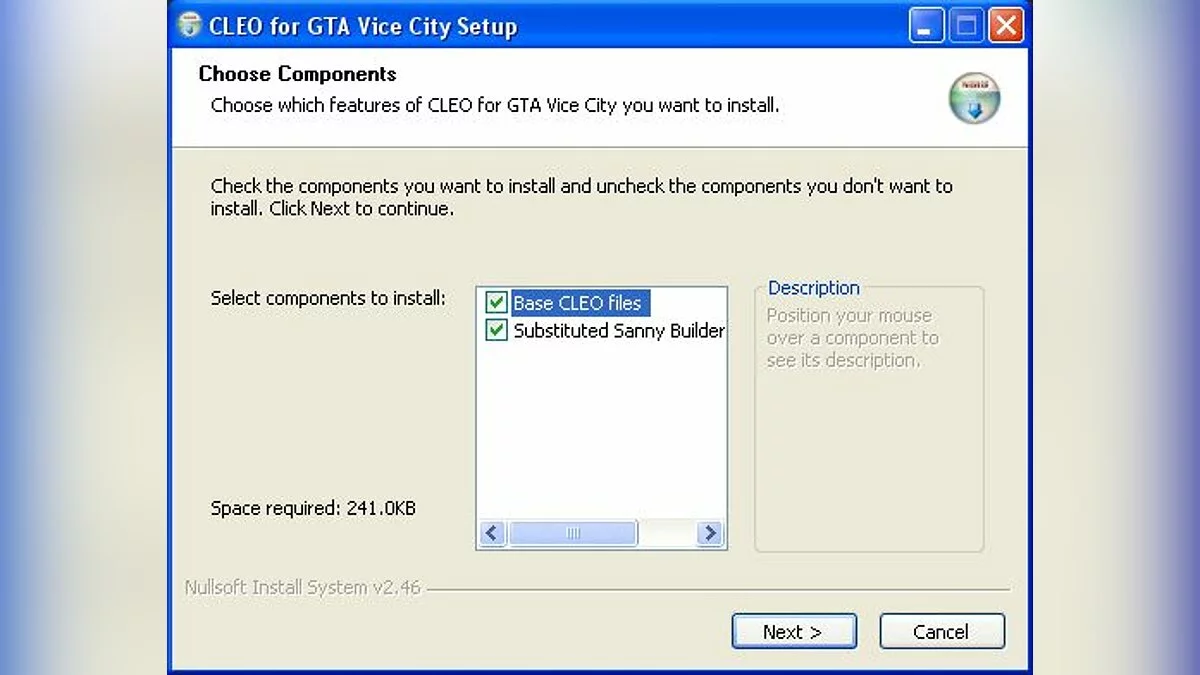Click the disabled maximize button

pos(966,26)
